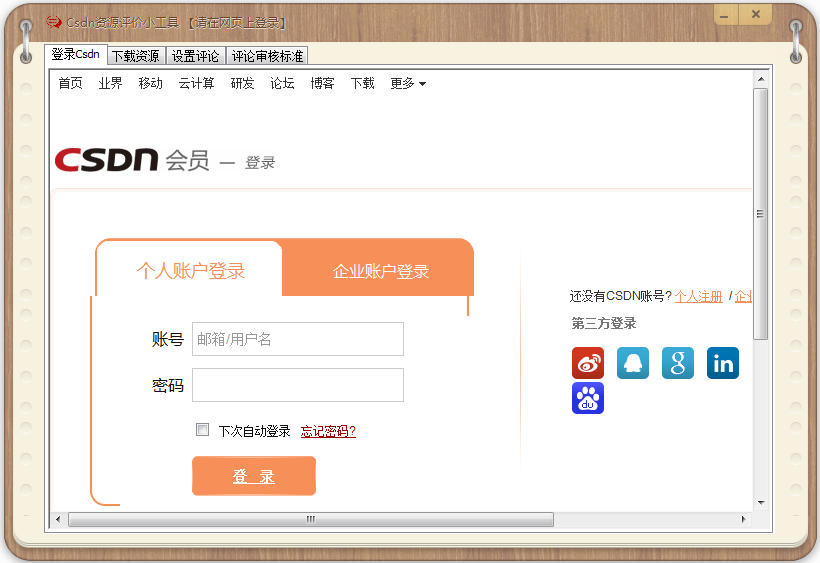Click the 登录 button
Image resolution: width=820 pixels, height=563 pixels.
[254, 476]
